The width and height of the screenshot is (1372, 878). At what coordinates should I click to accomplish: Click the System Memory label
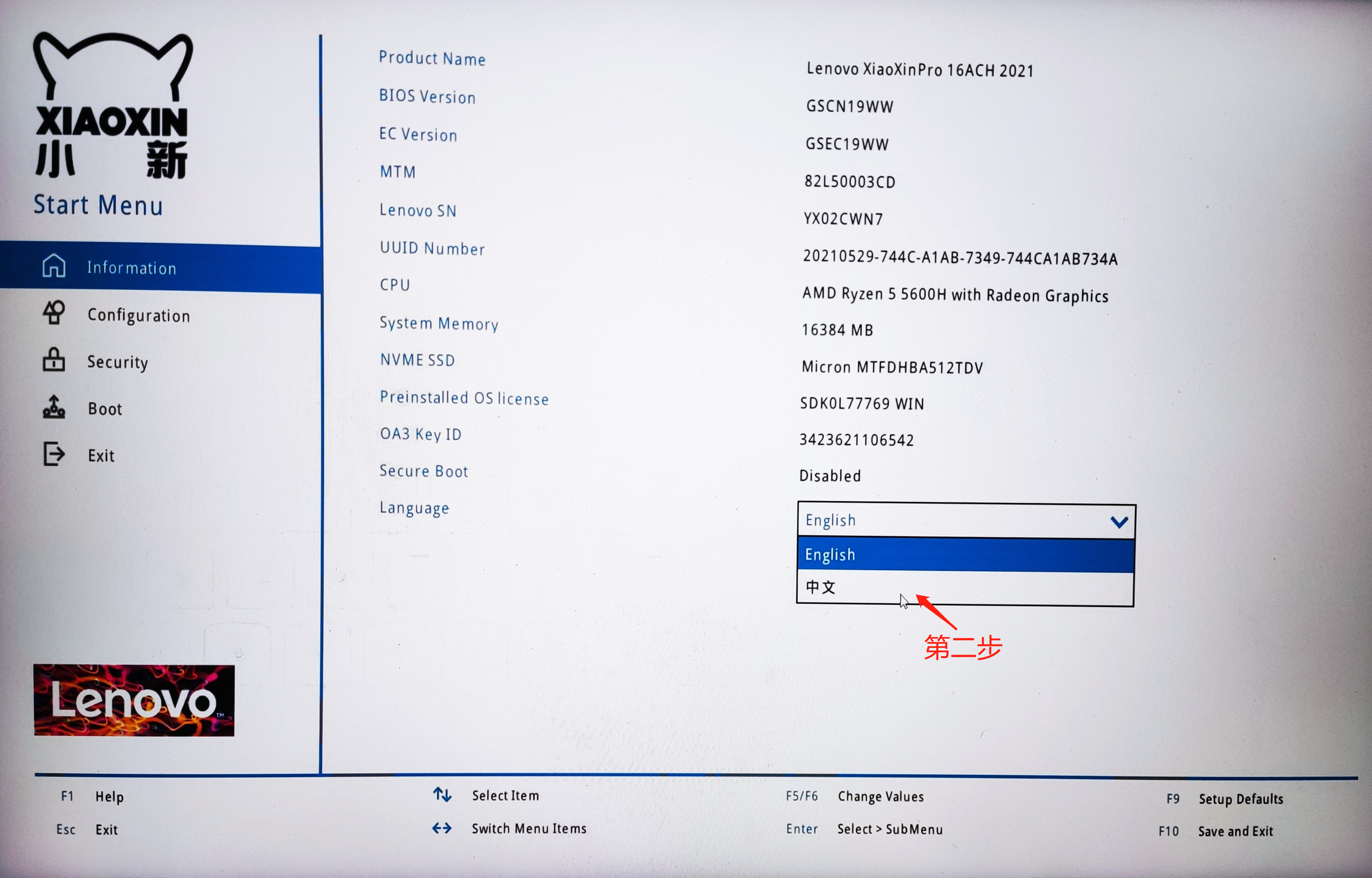(439, 323)
